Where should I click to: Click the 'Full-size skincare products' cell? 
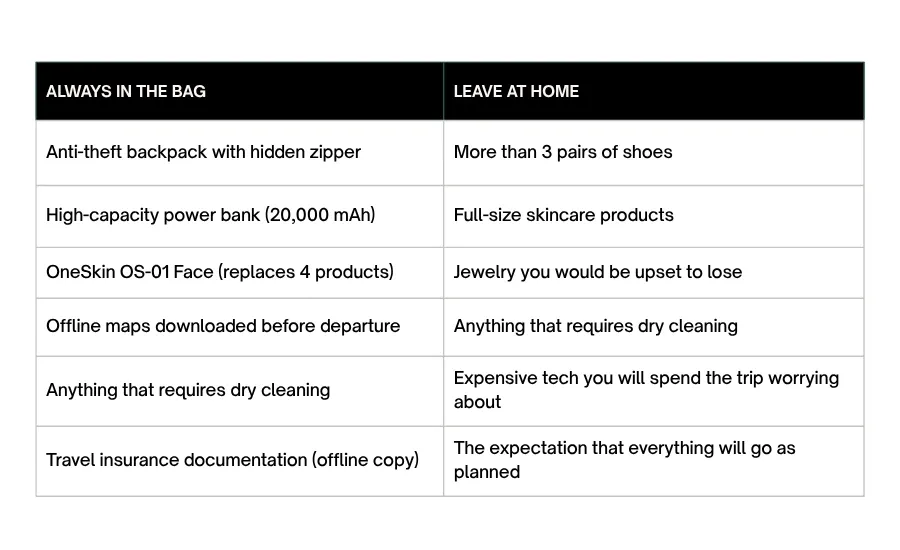[563, 215]
